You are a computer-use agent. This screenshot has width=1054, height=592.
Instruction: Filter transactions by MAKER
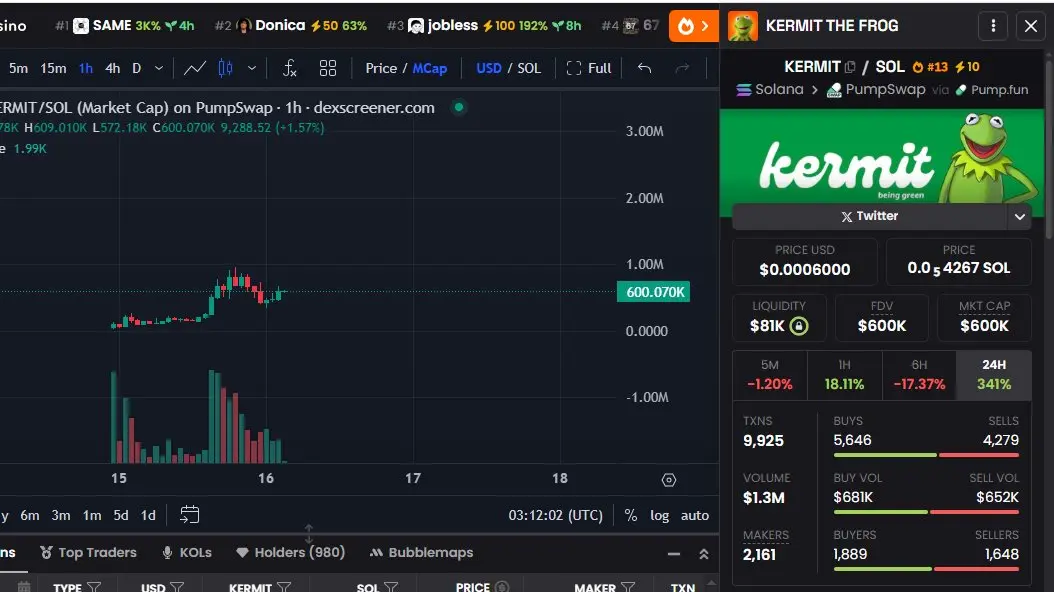pyautogui.click(x=628, y=587)
